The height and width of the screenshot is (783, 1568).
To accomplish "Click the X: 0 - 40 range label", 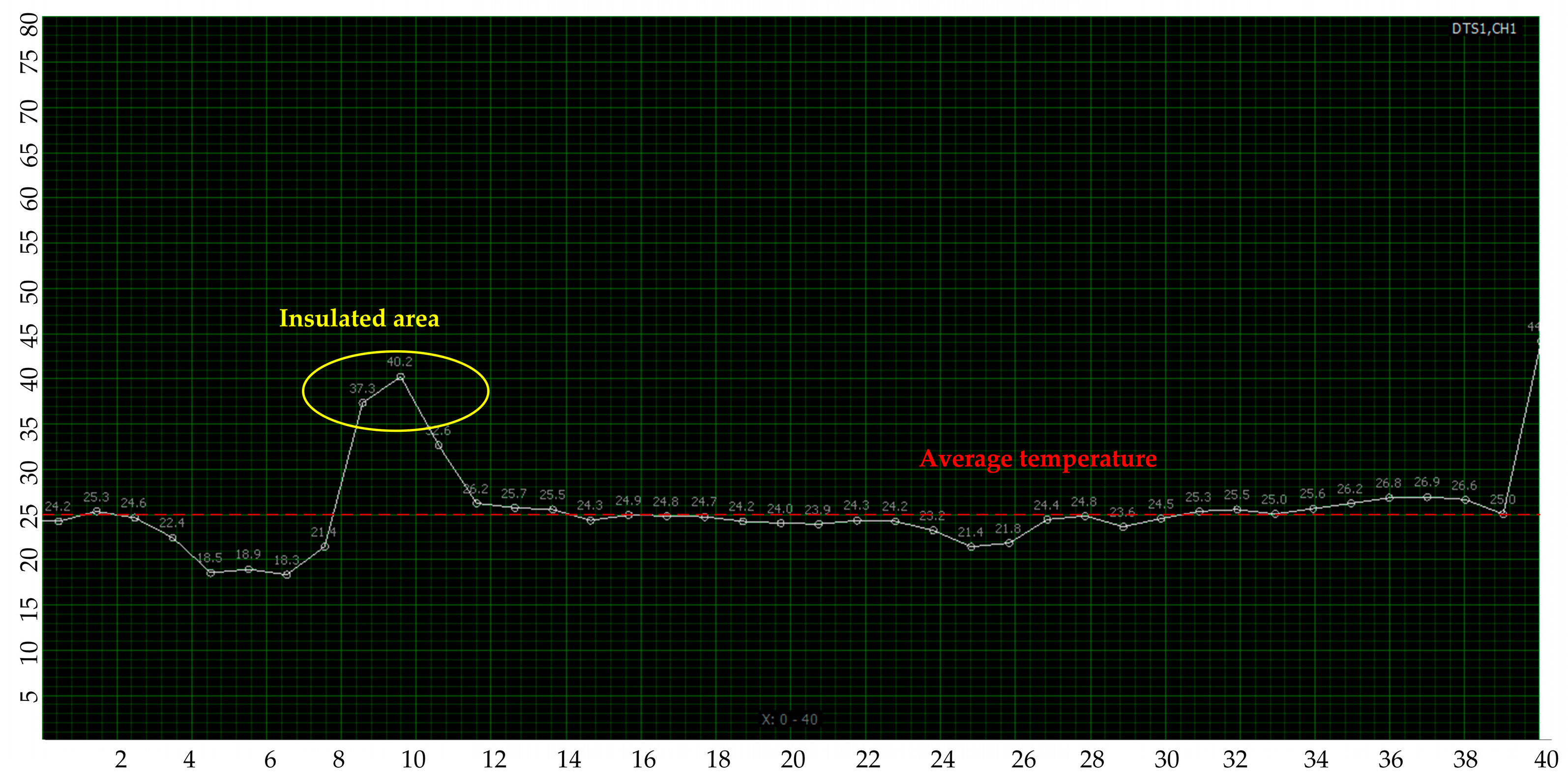I will [790, 719].
